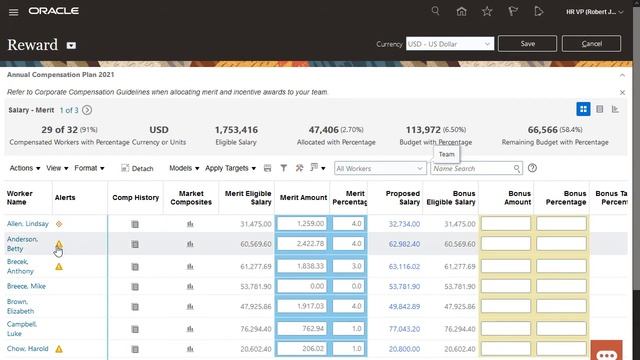Click the Name Search magnifier icon
Viewport: 640px width, 360px height.
(517, 169)
